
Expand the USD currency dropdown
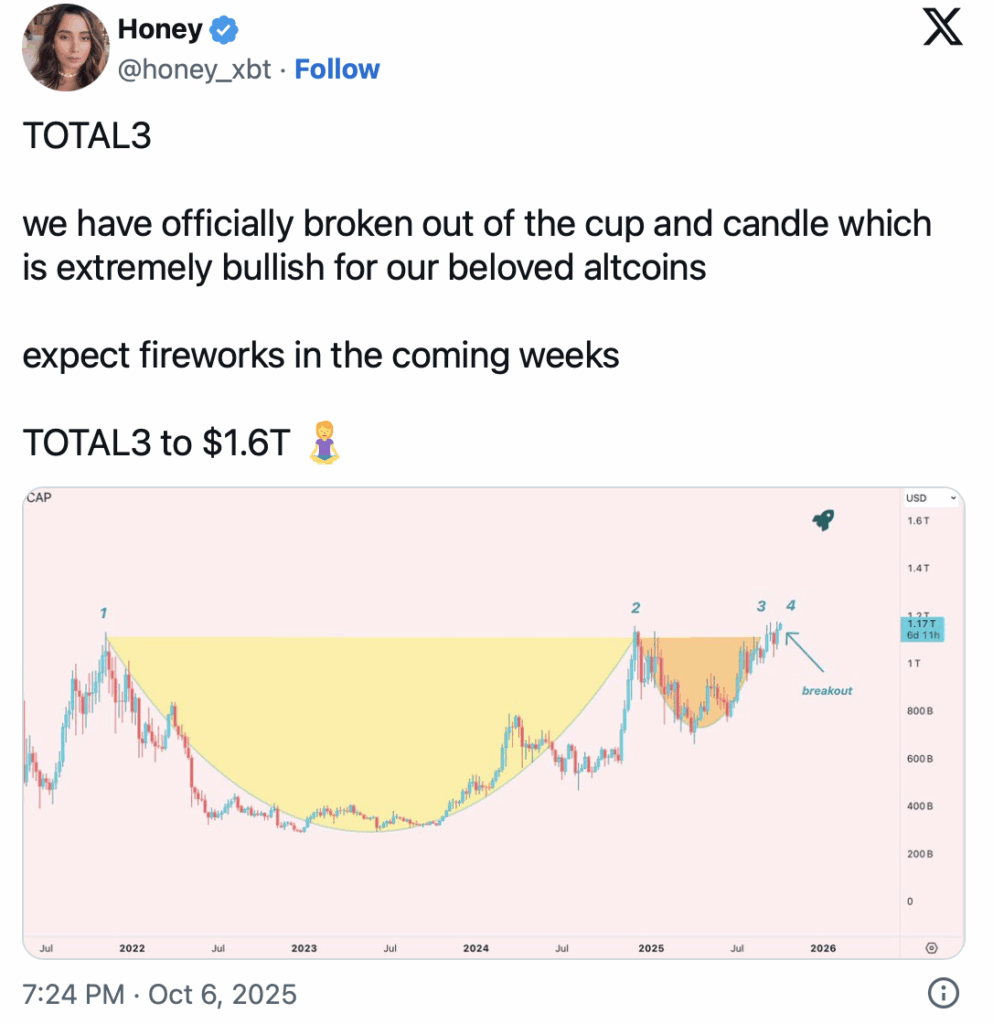(931, 498)
